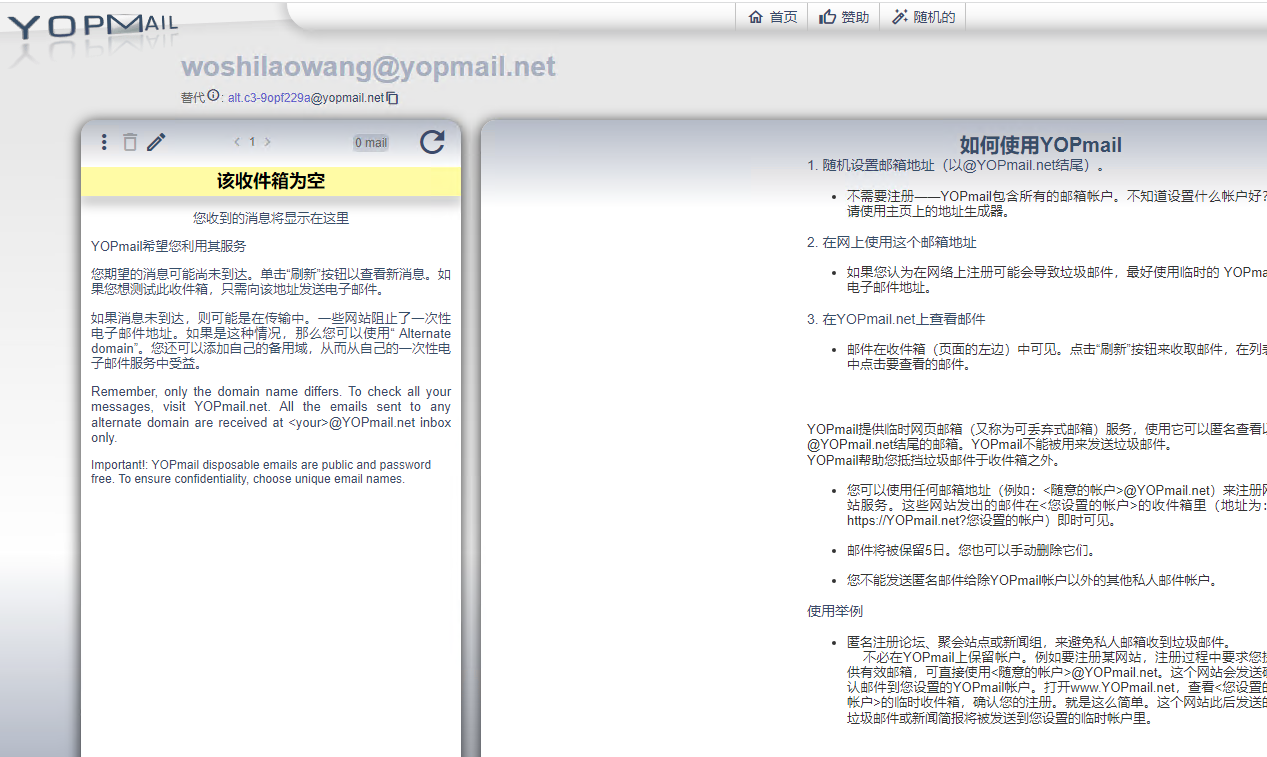Image resolution: width=1267 pixels, height=757 pixels.
Task: Open the 随机的 random address tab
Action: pos(923,17)
